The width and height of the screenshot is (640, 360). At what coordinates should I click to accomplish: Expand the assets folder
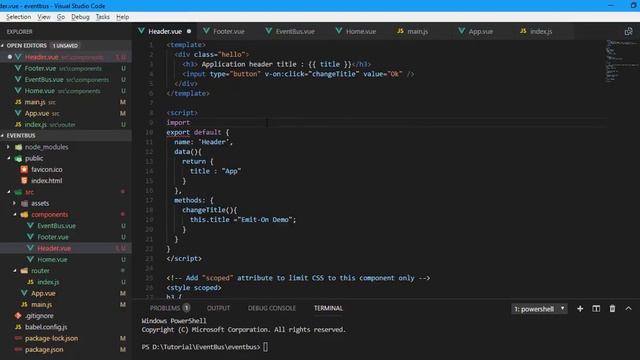tap(40, 203)
